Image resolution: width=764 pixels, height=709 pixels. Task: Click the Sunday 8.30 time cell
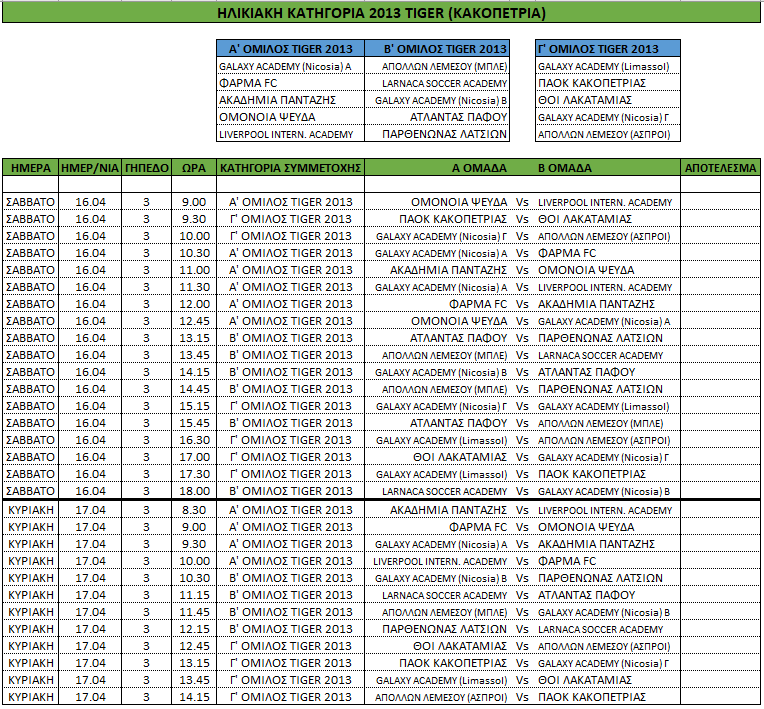(194, 510)
